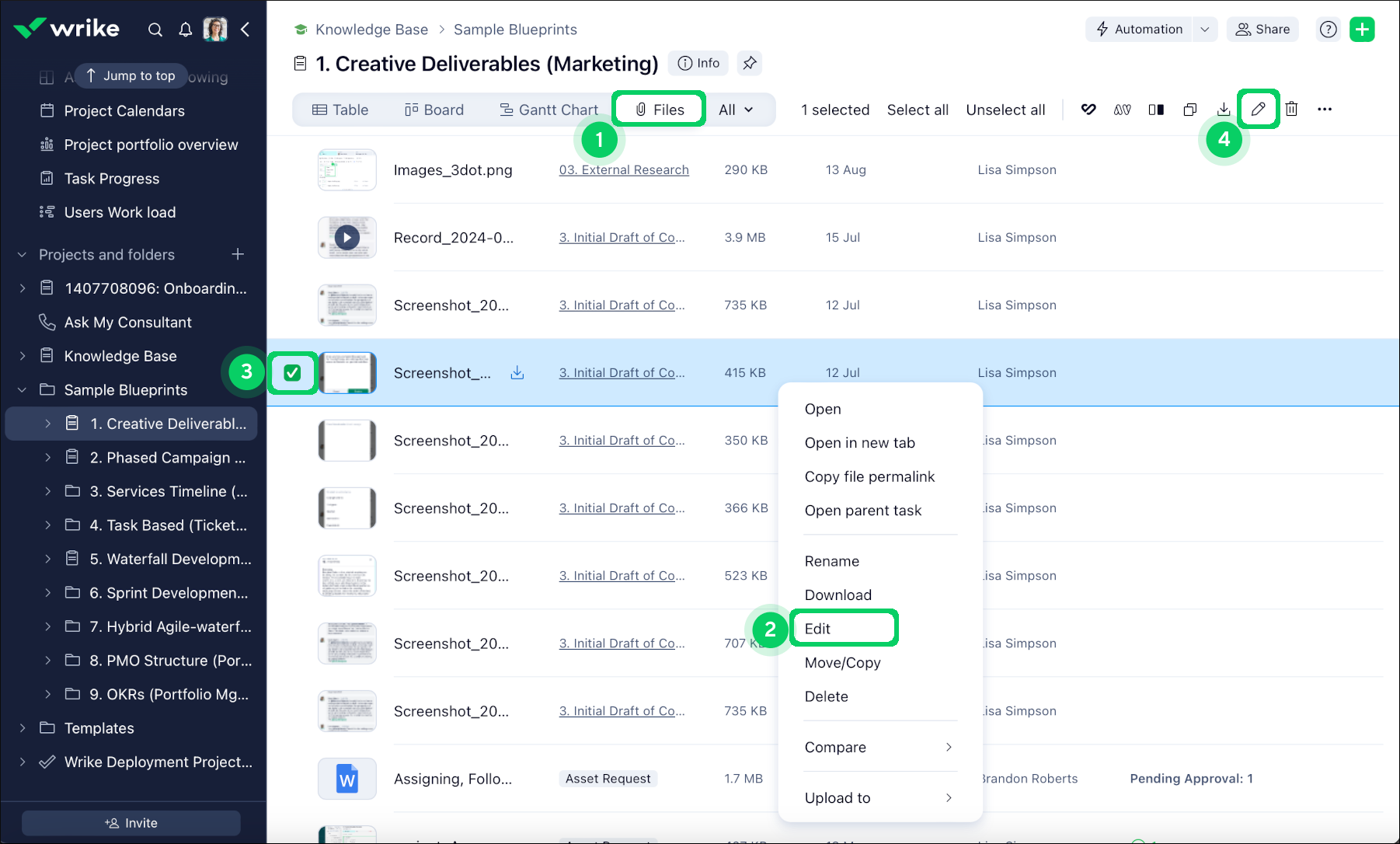Open the help question mark icon

(1329, 30)
